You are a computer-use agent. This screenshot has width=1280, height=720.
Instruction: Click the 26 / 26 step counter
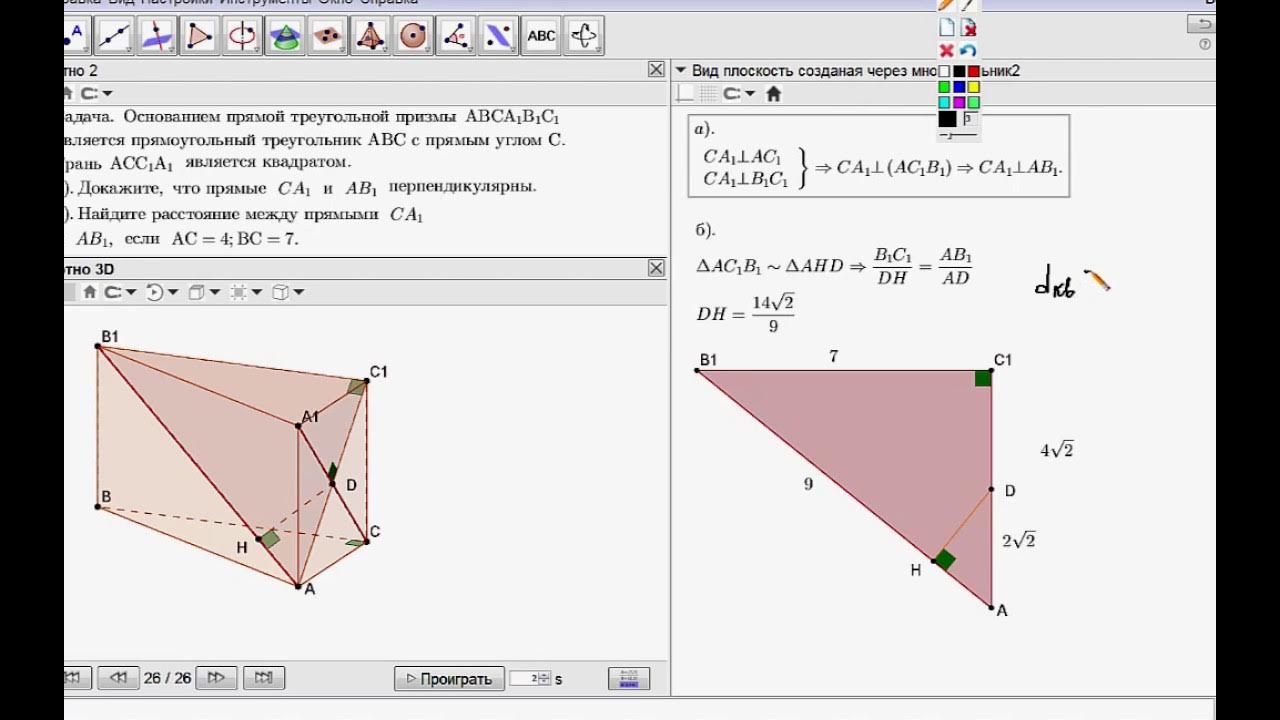(x=167, y=678)
